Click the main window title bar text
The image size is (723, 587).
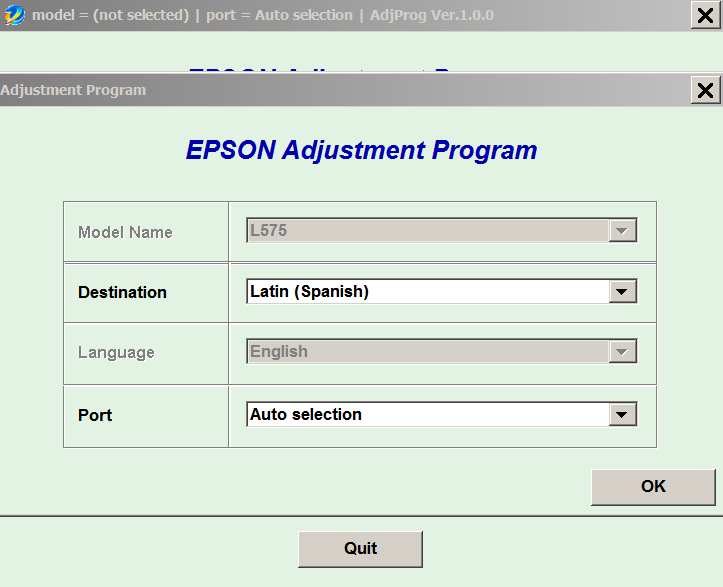point(263,15)
